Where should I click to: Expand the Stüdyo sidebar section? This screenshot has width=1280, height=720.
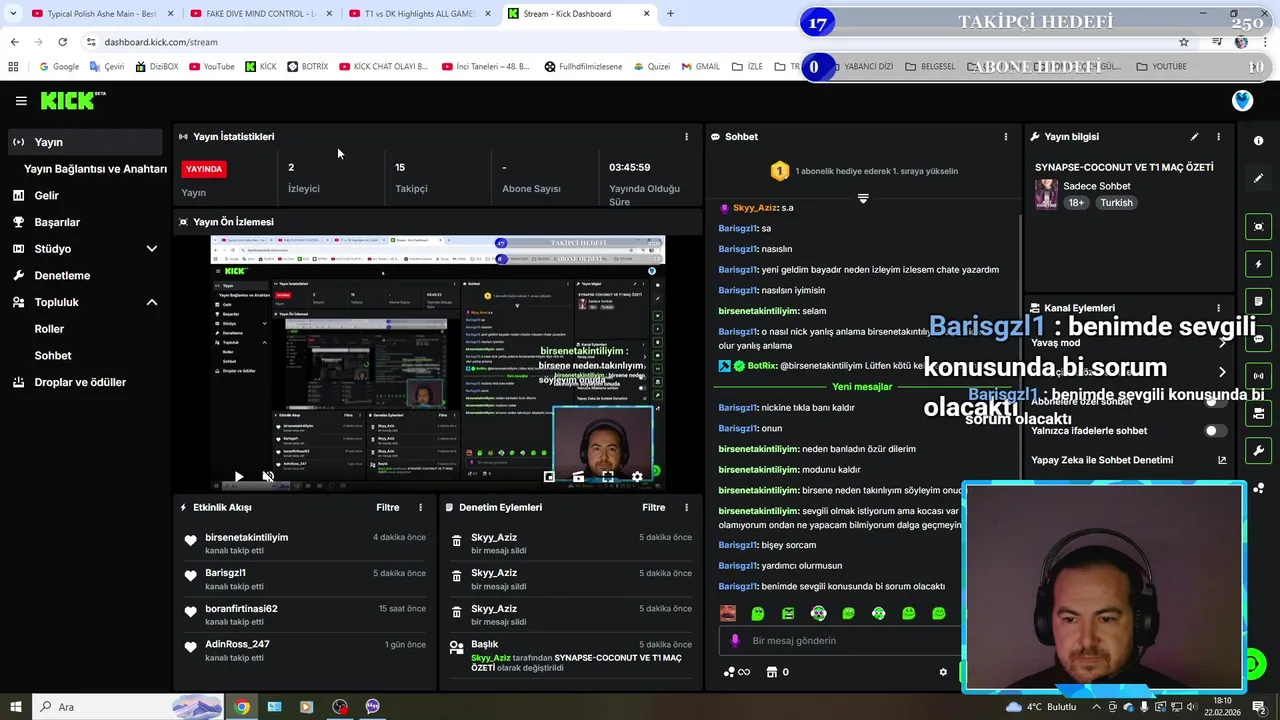152,249
